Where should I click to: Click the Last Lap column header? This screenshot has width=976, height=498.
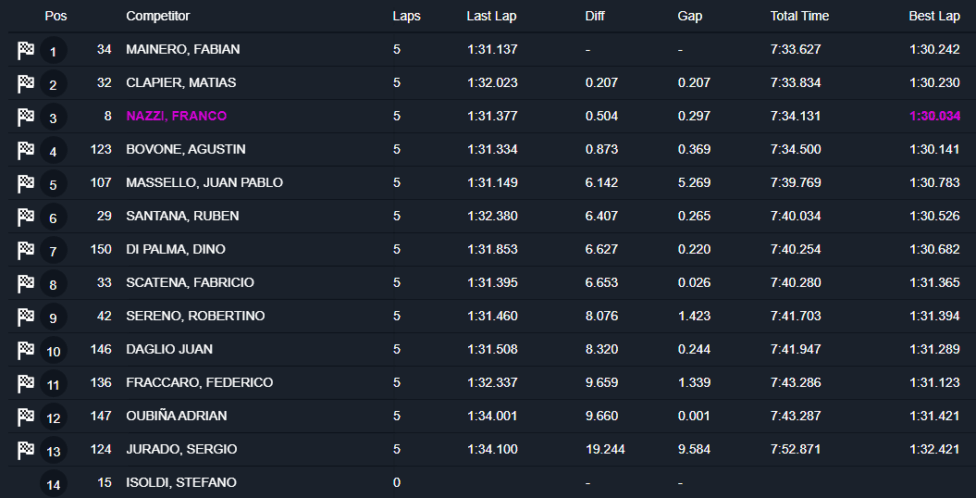[491, 16]
